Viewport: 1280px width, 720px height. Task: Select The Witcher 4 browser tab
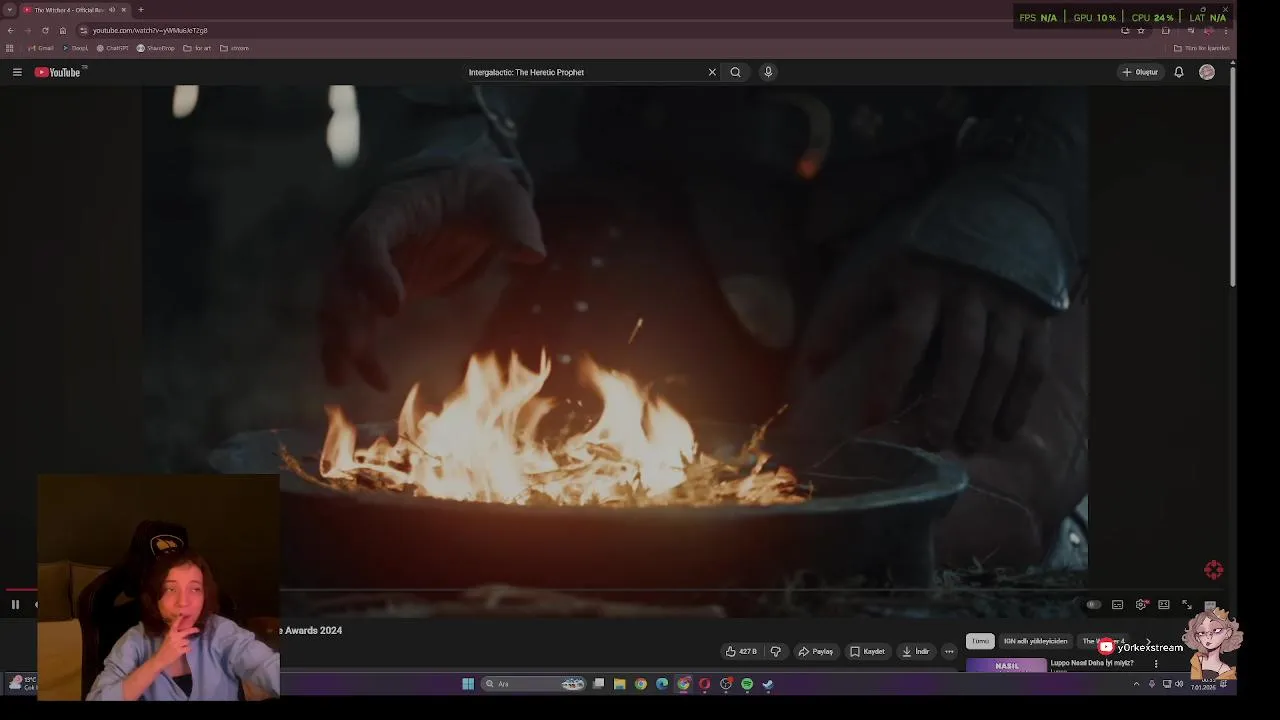[74, 10]
